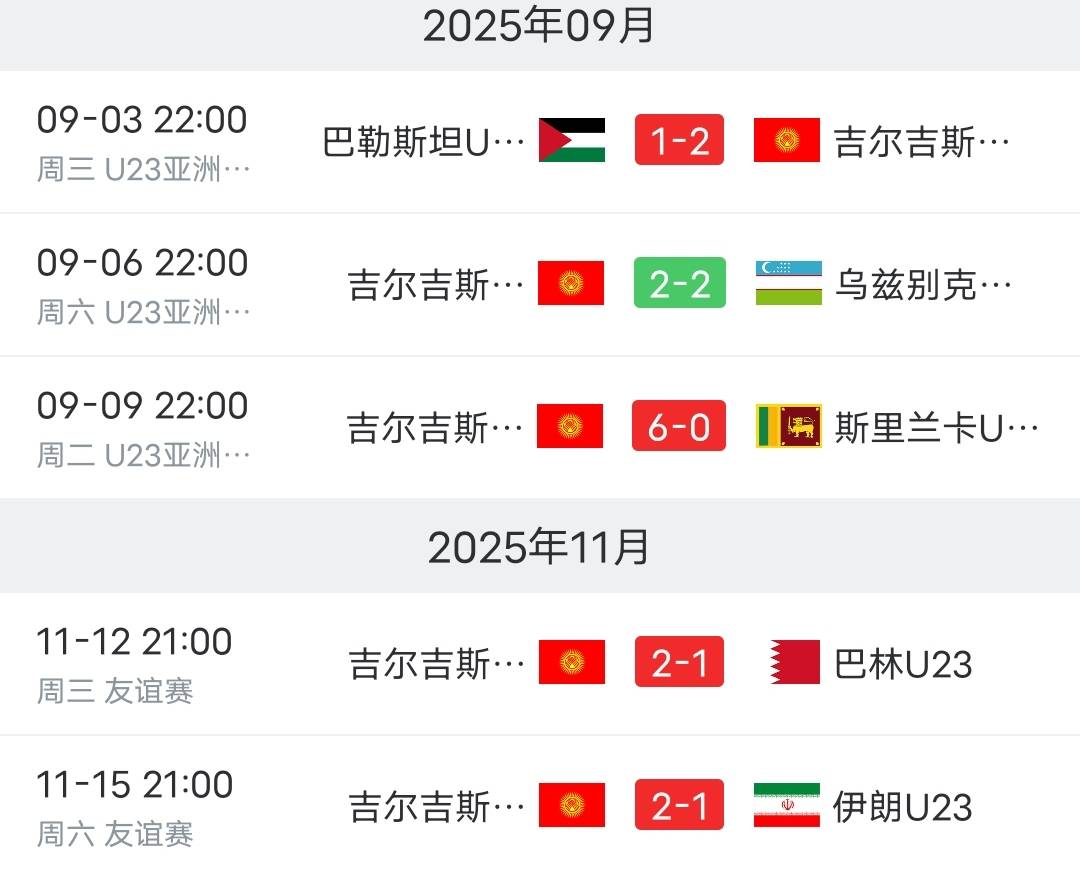This screenshot has width=1080, height=870.
Task: Open the 6-0 score badge
Action: [679, 426]
